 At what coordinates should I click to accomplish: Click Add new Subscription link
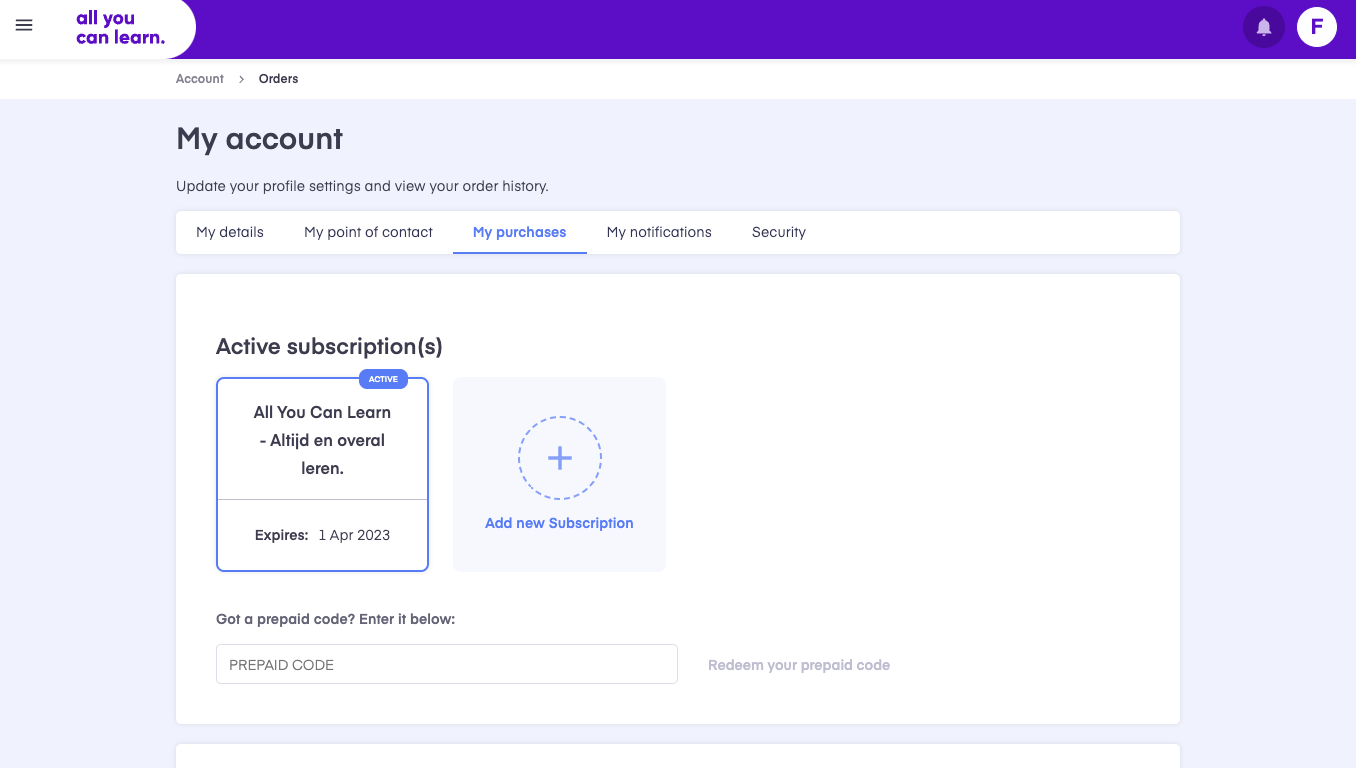click(x=559, y=523)
